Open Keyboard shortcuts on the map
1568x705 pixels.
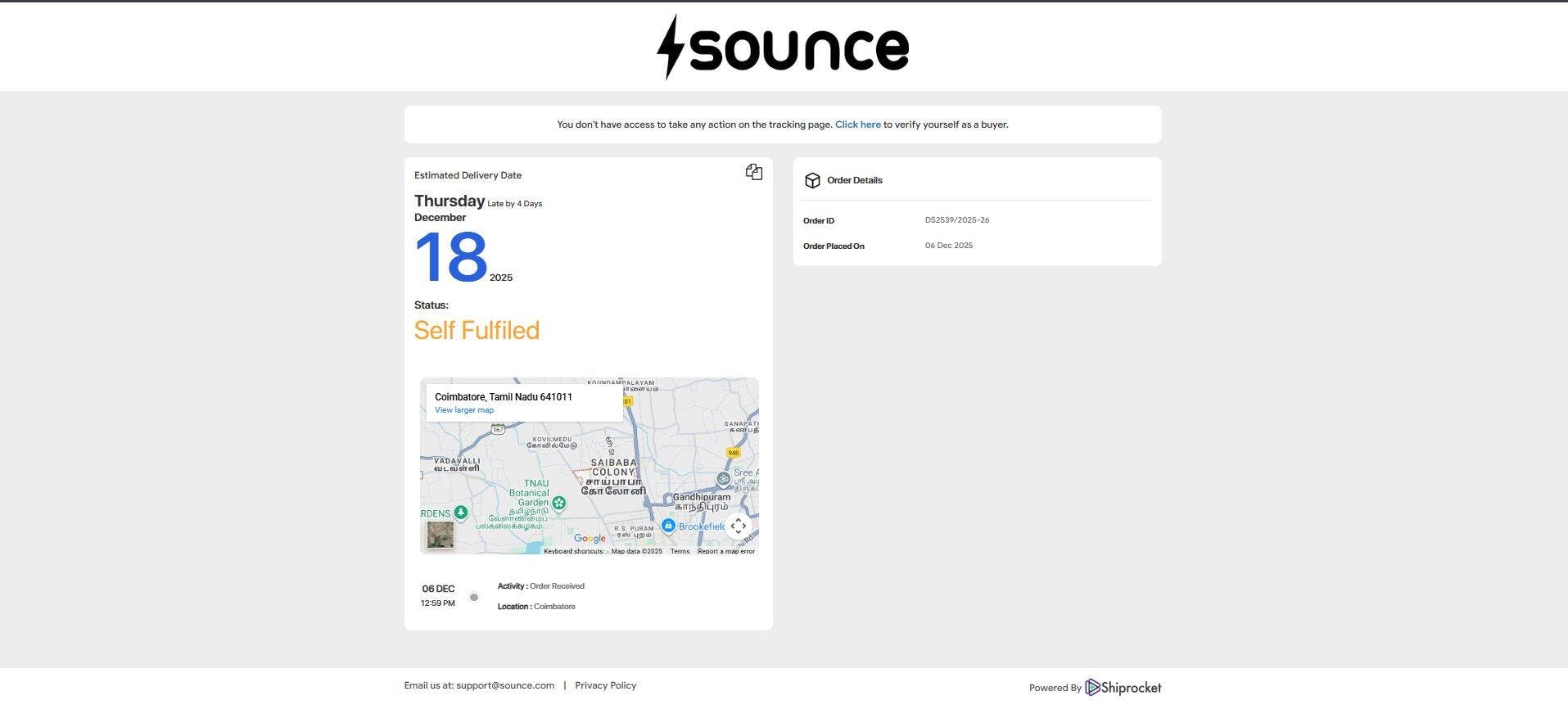[x=572, y=552]
